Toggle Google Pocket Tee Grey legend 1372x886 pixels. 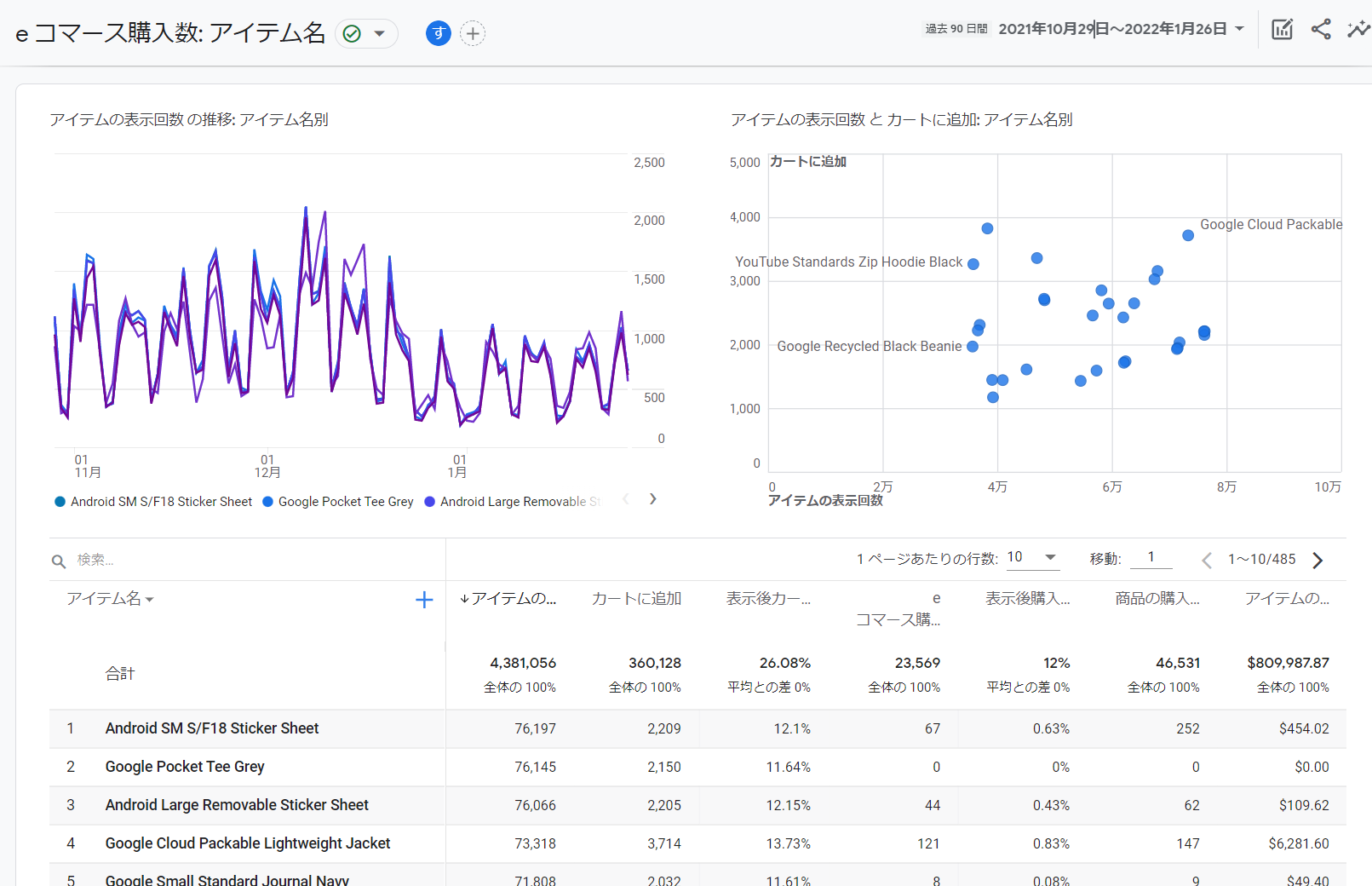coord(338,502)
